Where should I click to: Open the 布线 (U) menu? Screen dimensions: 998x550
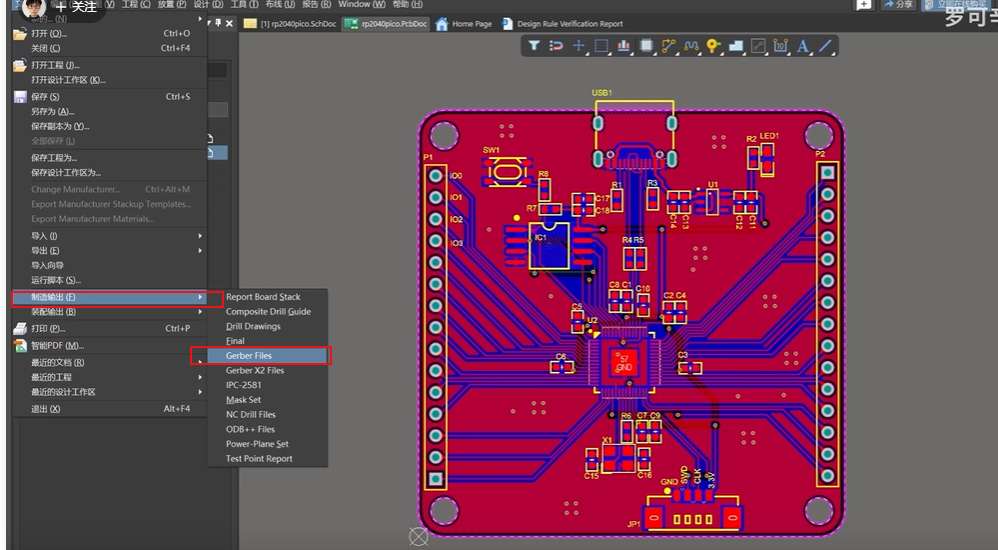(280, 4)
